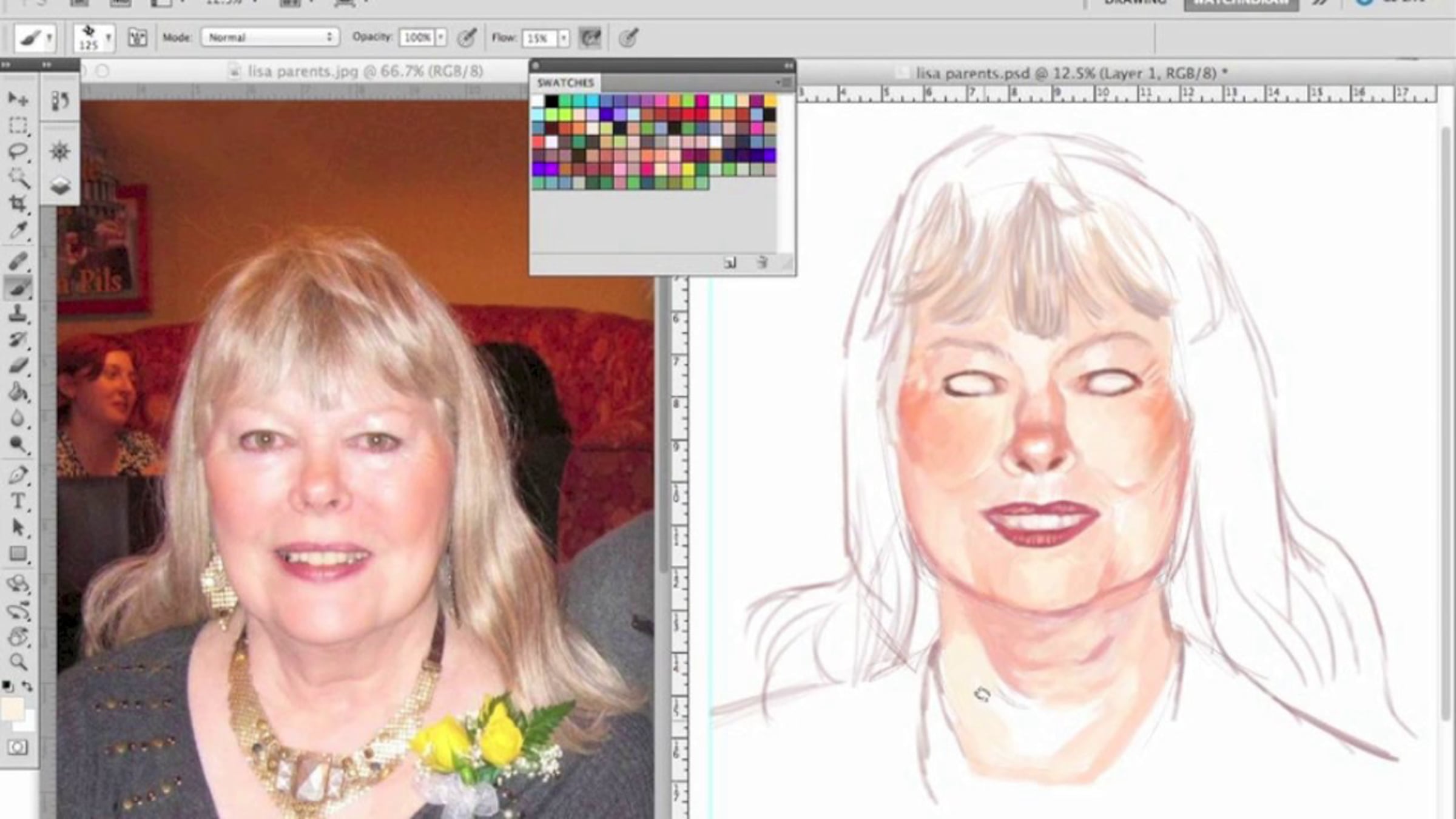Select the Crop tool
Viewport: 1456px width, 819px height.
[18, 204]
